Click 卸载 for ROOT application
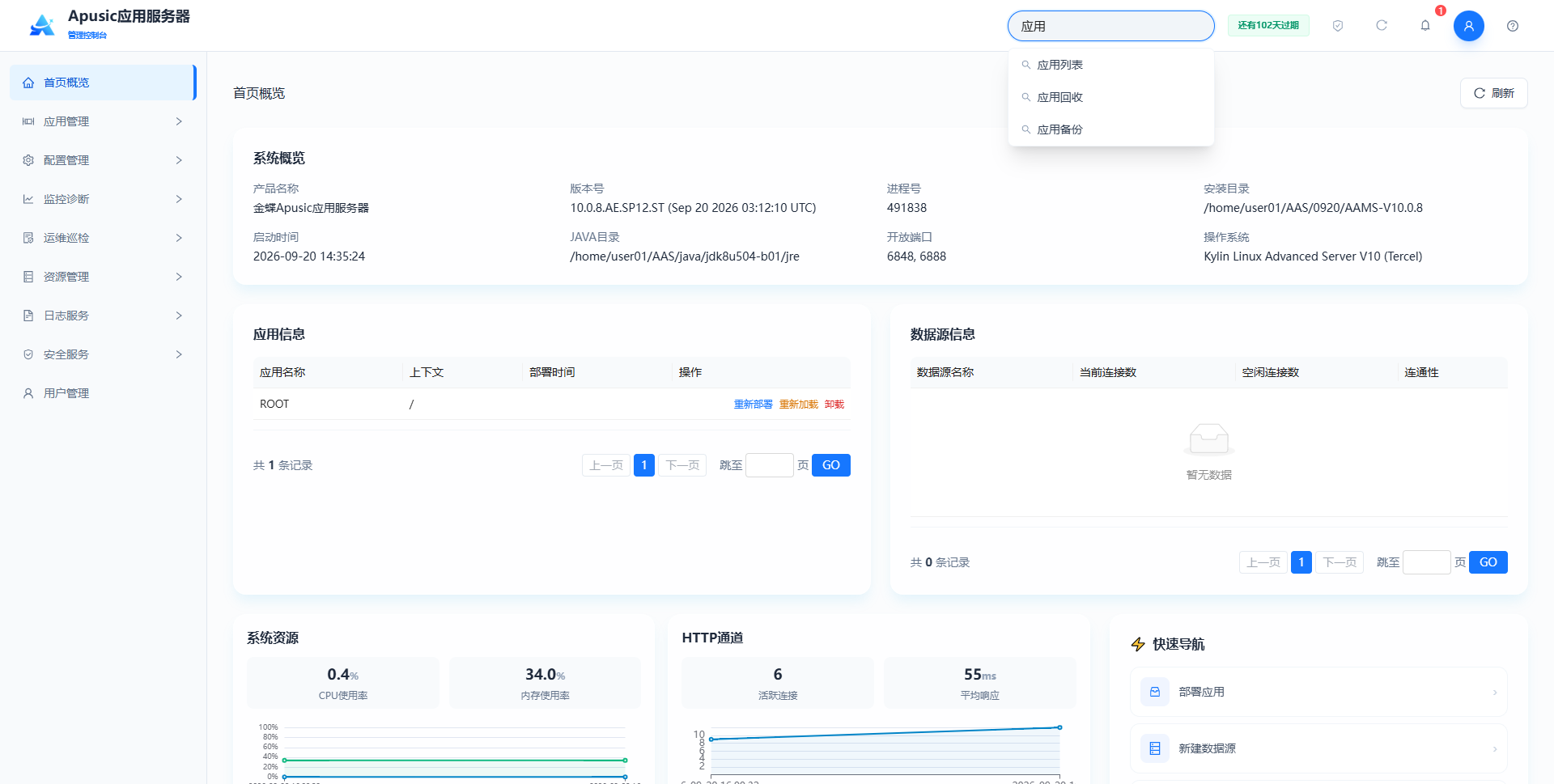1554x784 pixels. click(834, 405)
